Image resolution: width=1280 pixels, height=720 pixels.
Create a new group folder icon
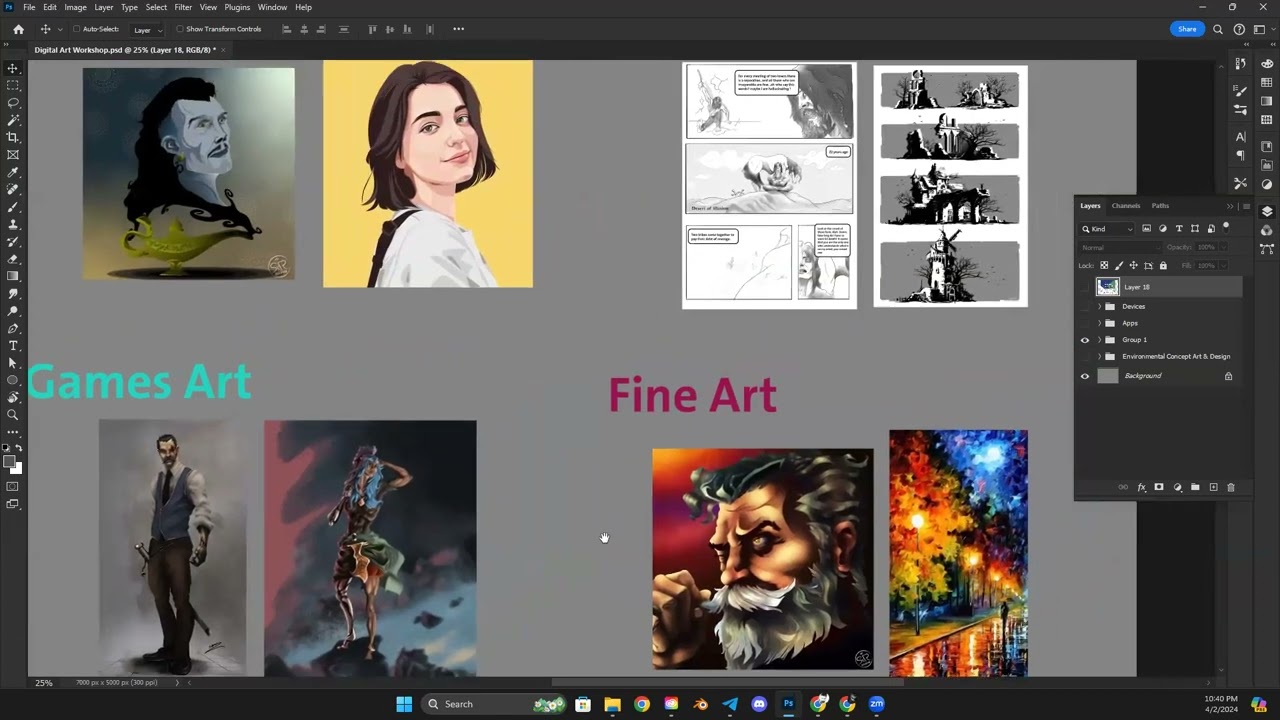1195,487
